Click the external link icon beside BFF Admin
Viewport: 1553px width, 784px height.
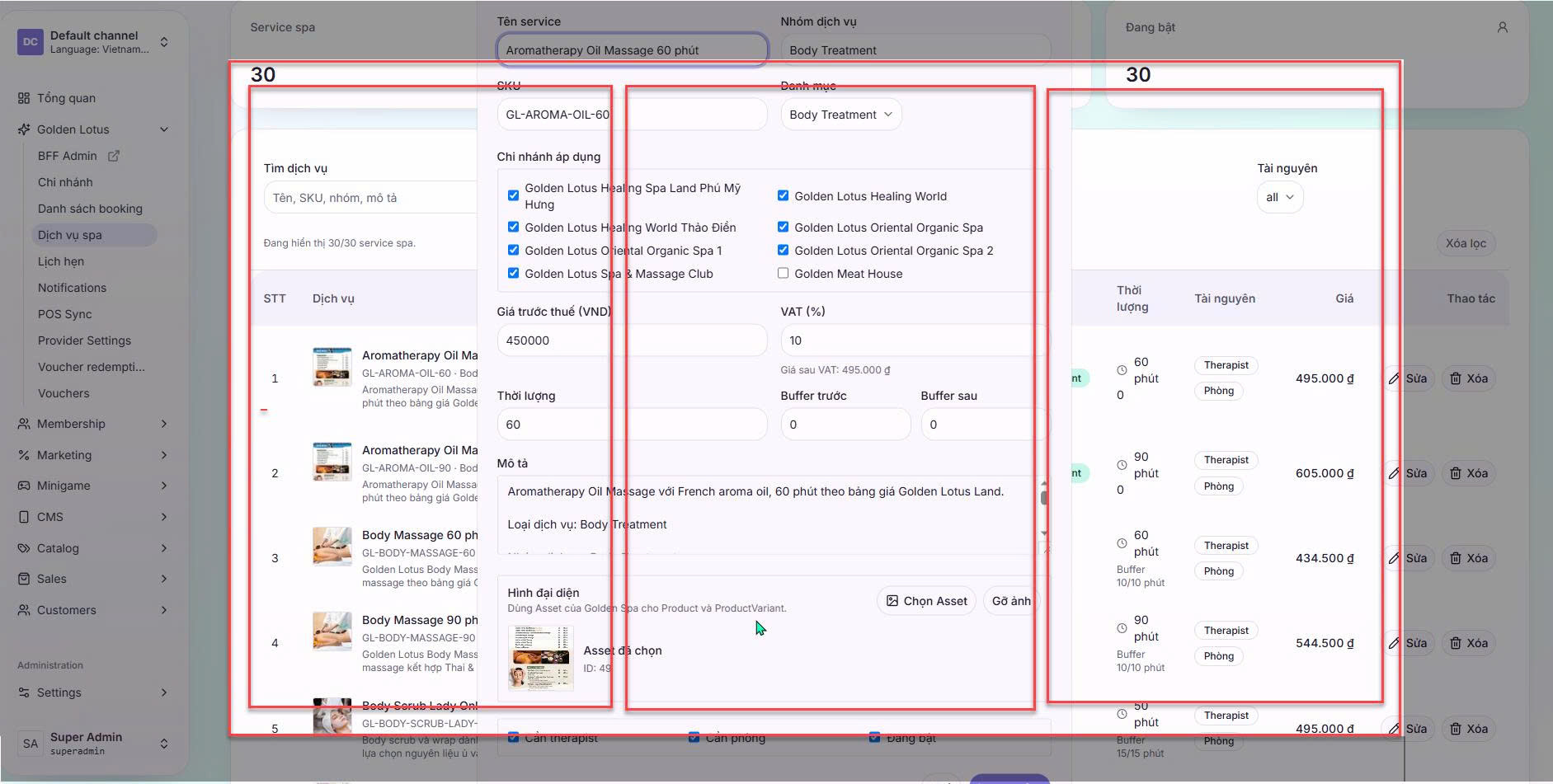click(114, 156)
